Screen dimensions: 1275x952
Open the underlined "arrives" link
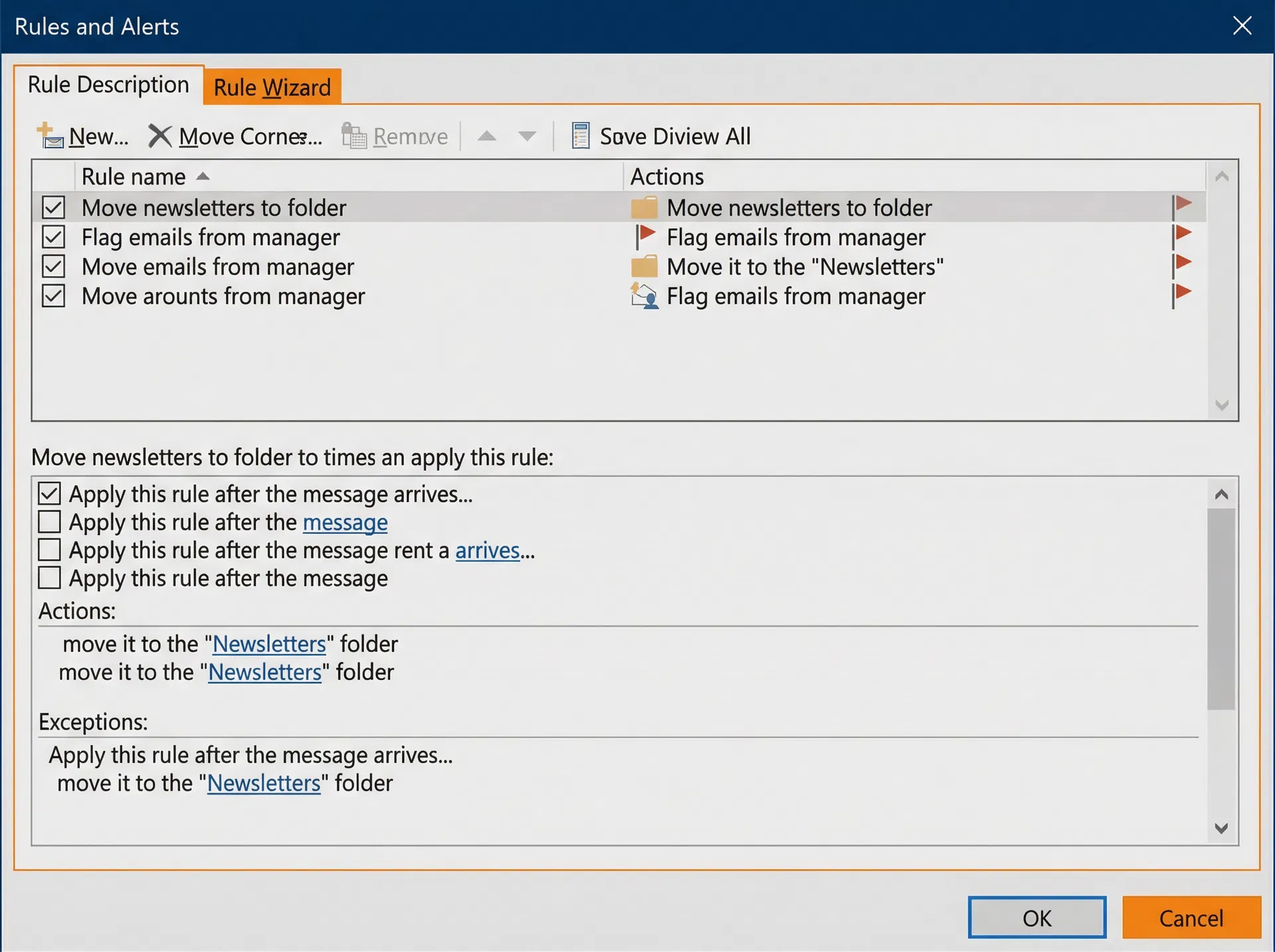487,550
